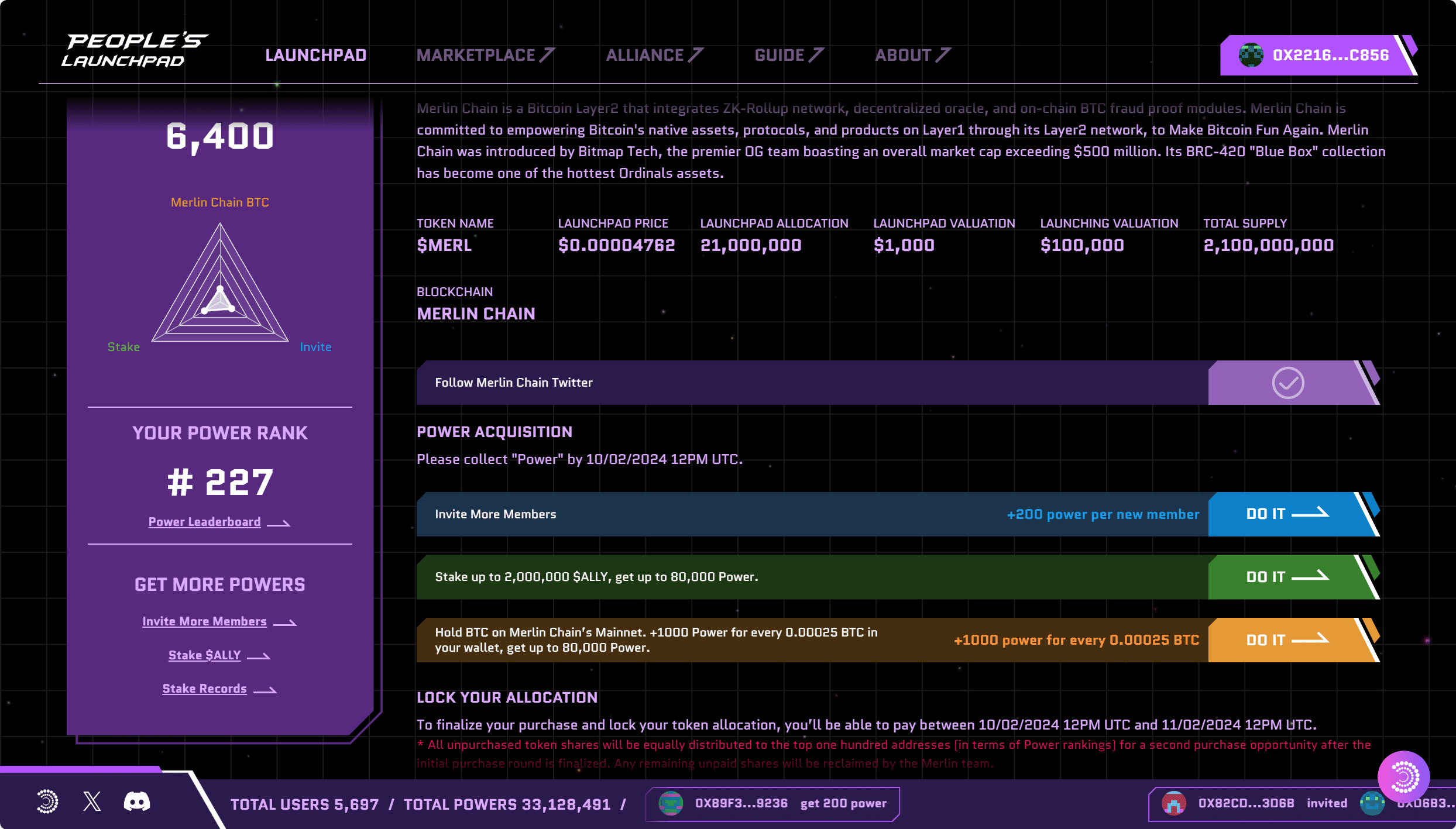Click blue DO IT for Invite More Members
The image size is (1456, 829).
pyautogui.click(x=1286, y=514)
